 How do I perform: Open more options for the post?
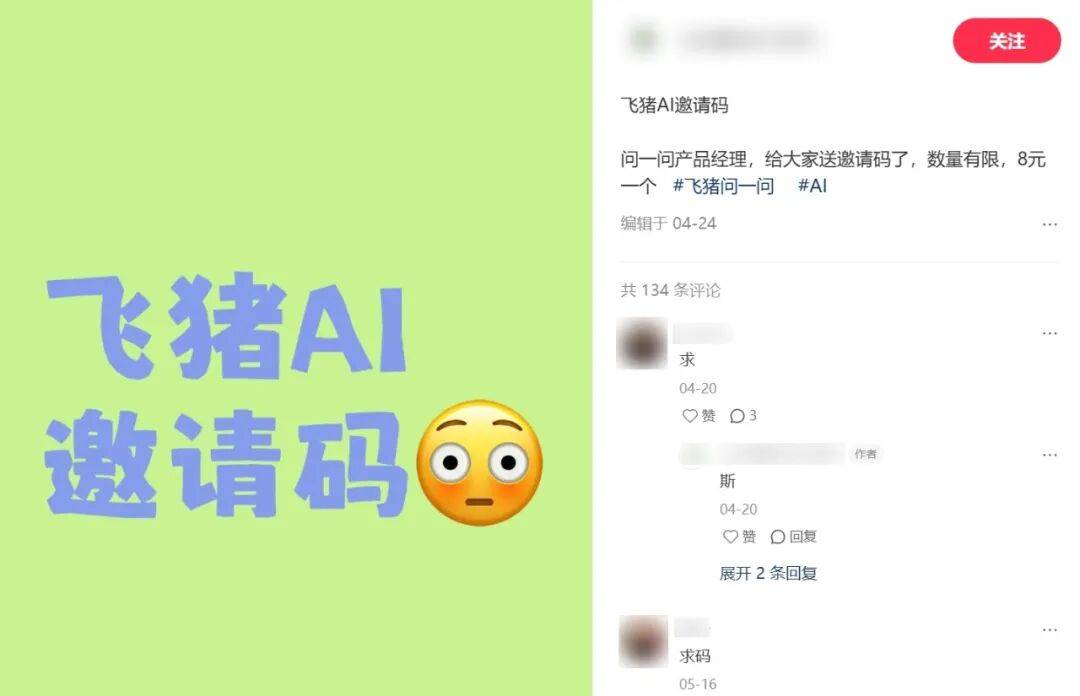[x=1049, y=224]
